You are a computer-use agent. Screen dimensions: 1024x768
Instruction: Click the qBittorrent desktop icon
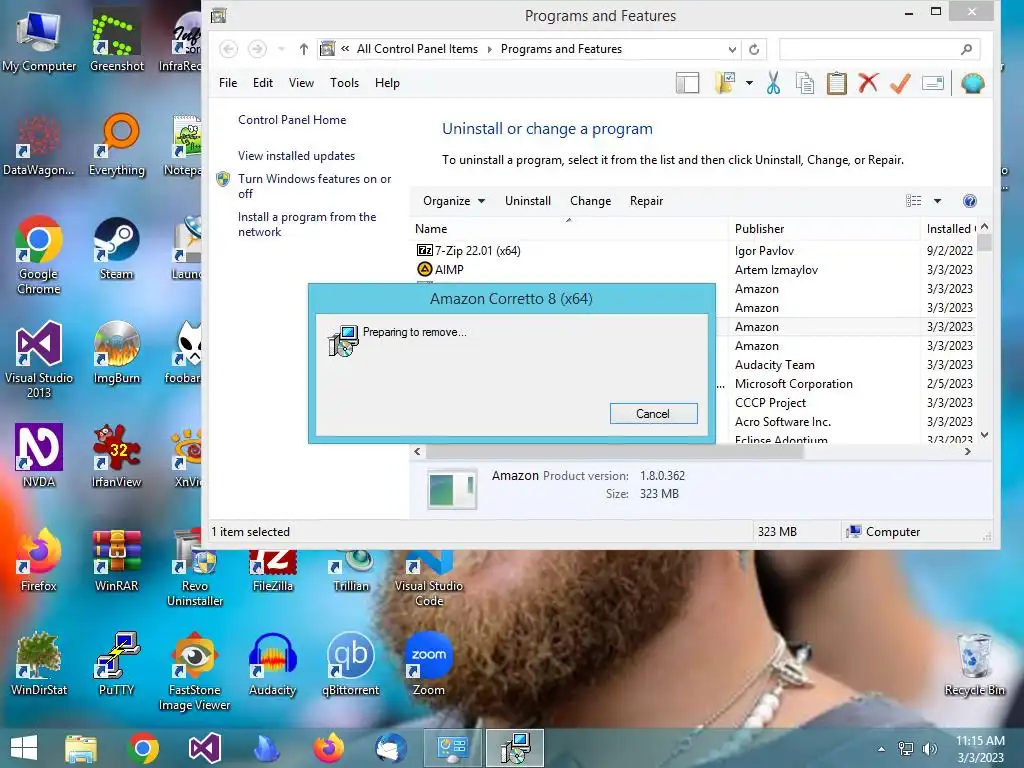point(351,664)
